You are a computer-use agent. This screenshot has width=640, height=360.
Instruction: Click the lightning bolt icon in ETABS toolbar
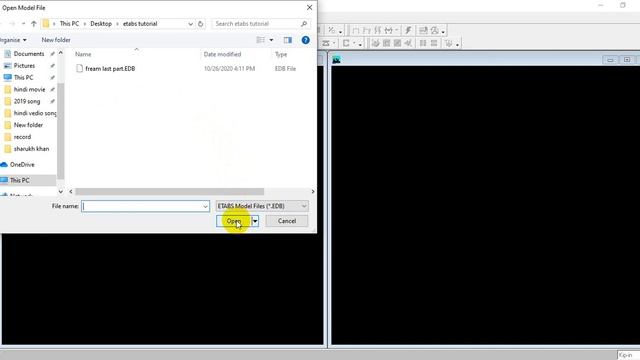[408, 30]
